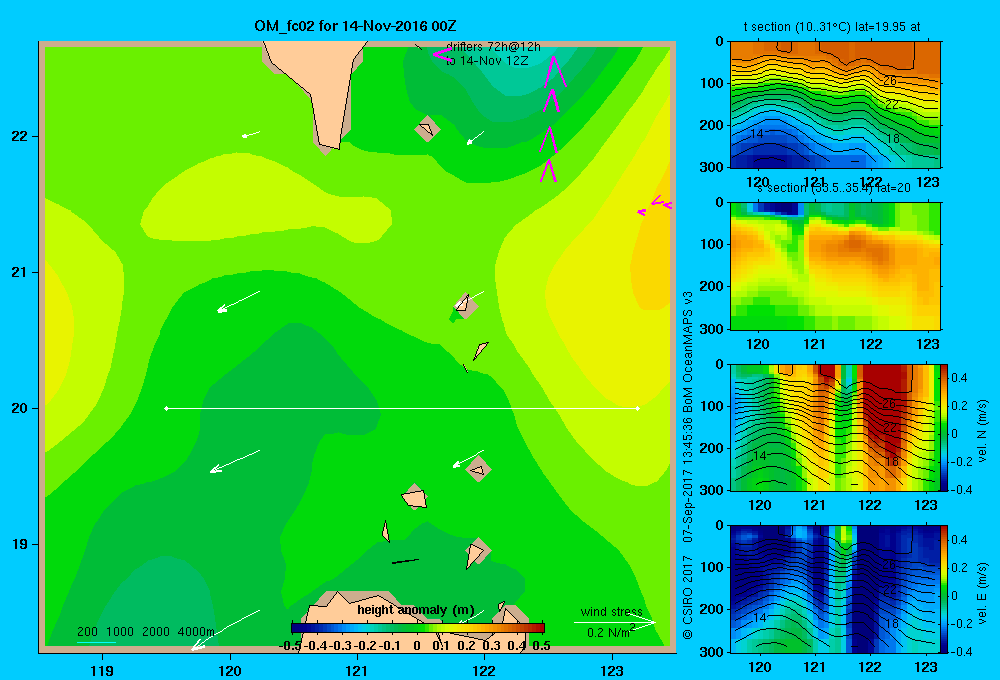Select the 'drifters 72h@12h' label

(493, 47)
